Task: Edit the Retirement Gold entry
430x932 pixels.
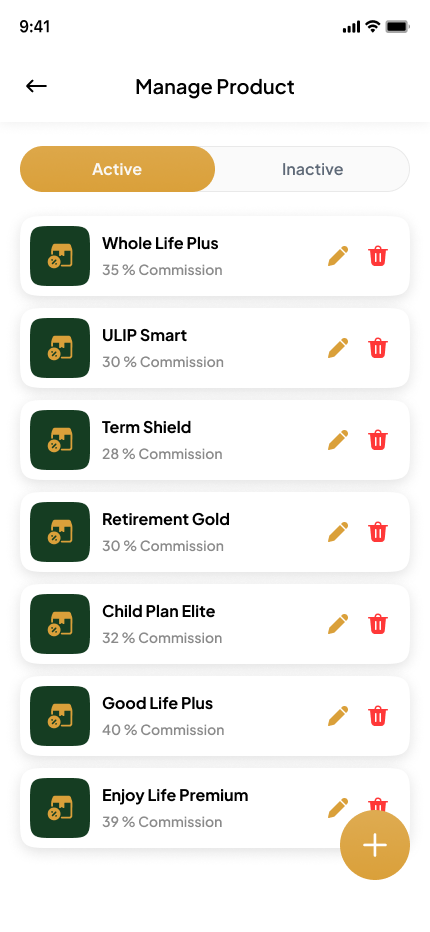Action: tap(338, 532)
